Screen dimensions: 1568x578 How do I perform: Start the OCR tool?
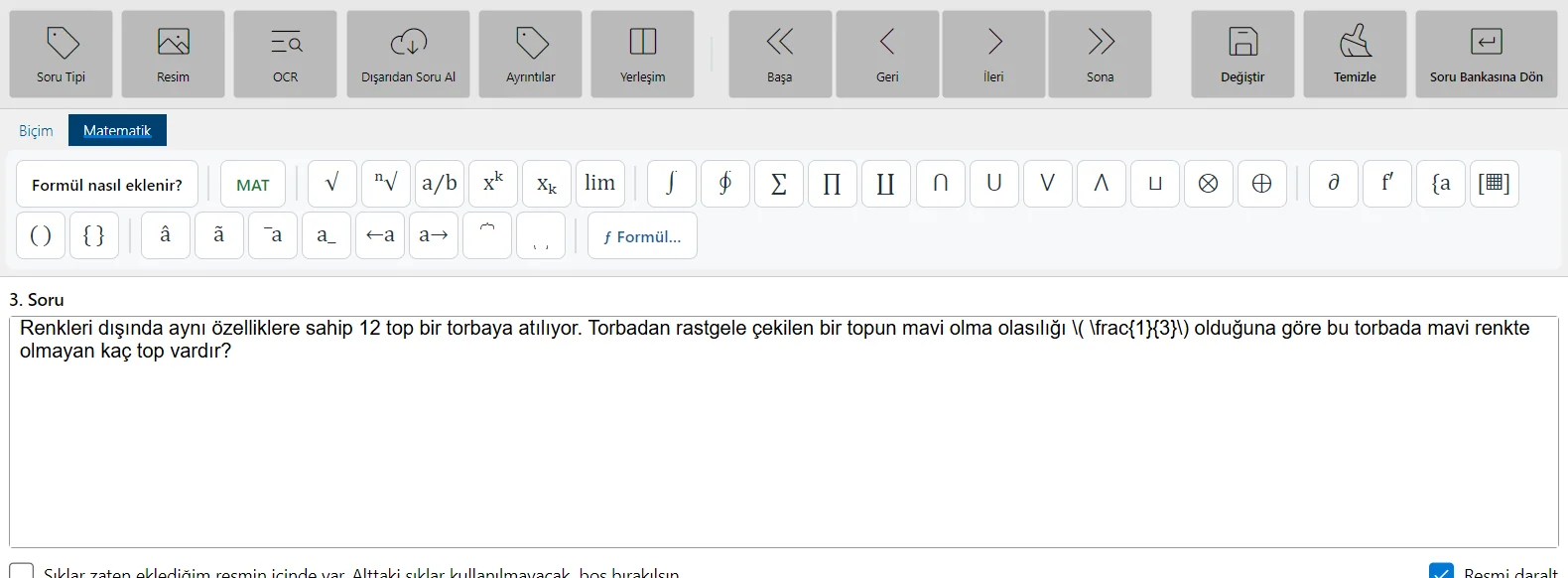pyautogui.click(x=285, y=55)
